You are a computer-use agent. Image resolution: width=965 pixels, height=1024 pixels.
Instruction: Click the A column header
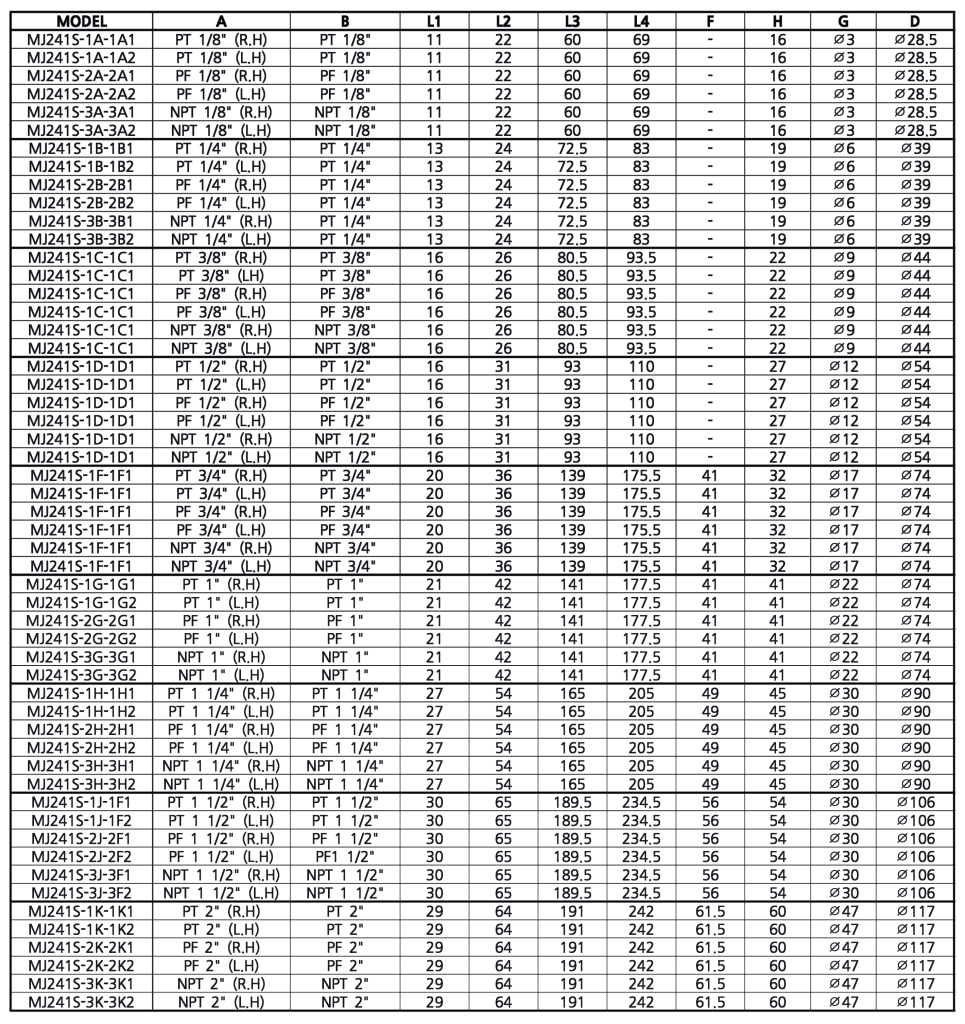point(221,22)
